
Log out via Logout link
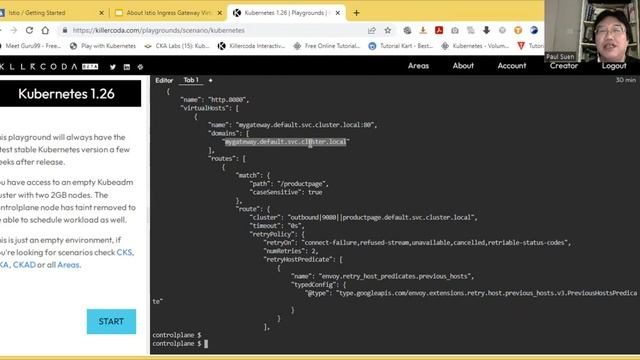(614, 66)
